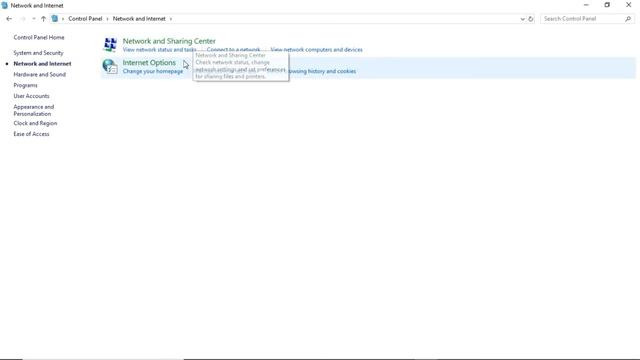This screenshot has width=640, height=360.
Task: Click the Forward arrow in navigation bar
Action: pos(23,19)
